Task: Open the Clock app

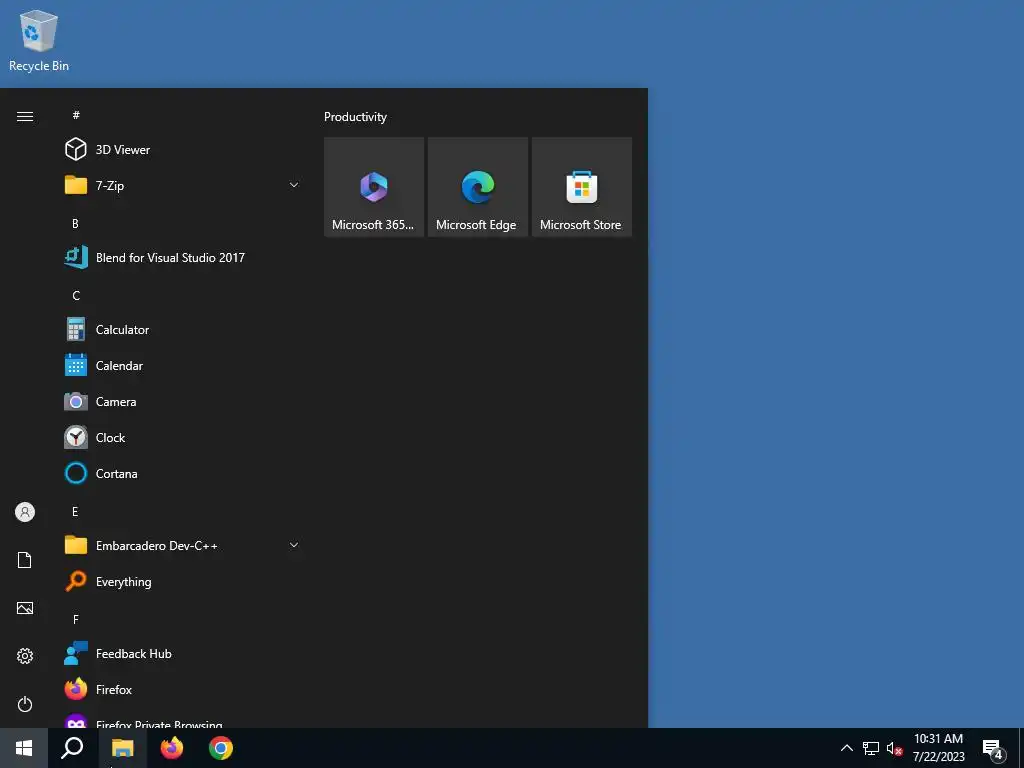Action: pyautogui.click(x=183, y=438)
